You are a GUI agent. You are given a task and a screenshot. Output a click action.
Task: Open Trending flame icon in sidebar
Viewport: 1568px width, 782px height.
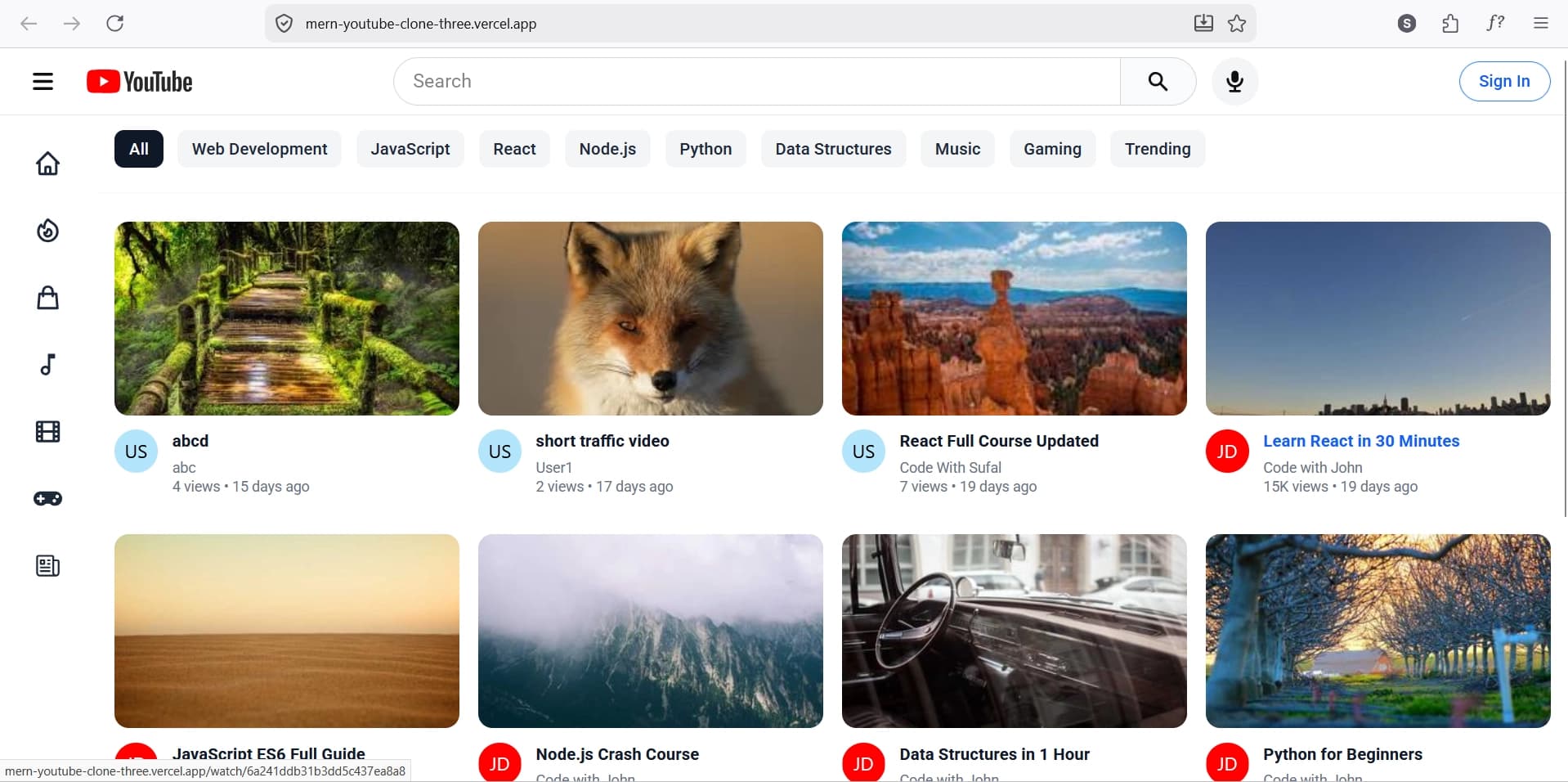click(48, 231)
